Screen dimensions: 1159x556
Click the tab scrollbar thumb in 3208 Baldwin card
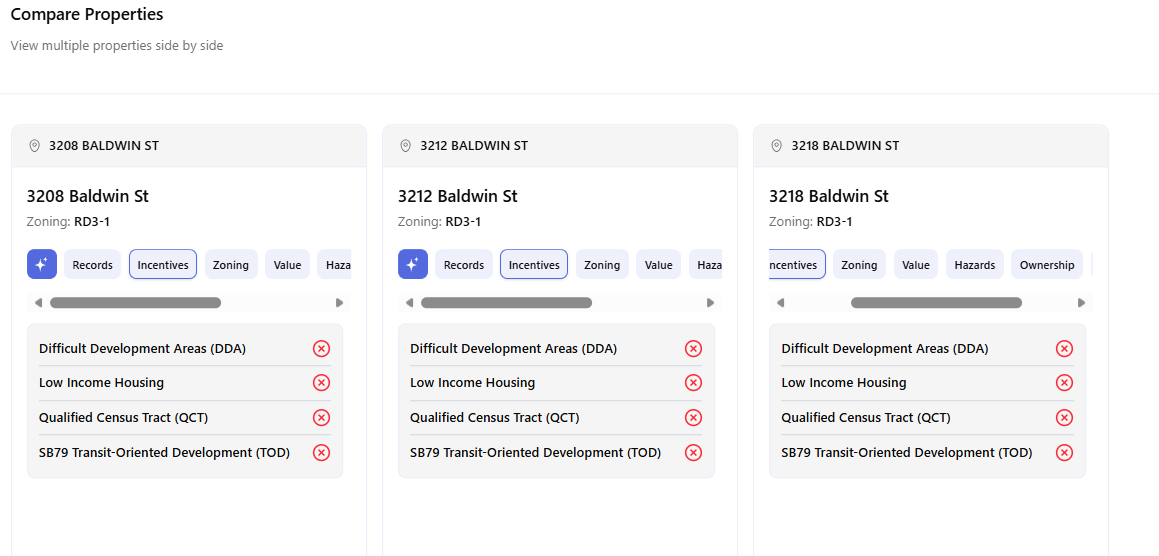click(135, 302)
